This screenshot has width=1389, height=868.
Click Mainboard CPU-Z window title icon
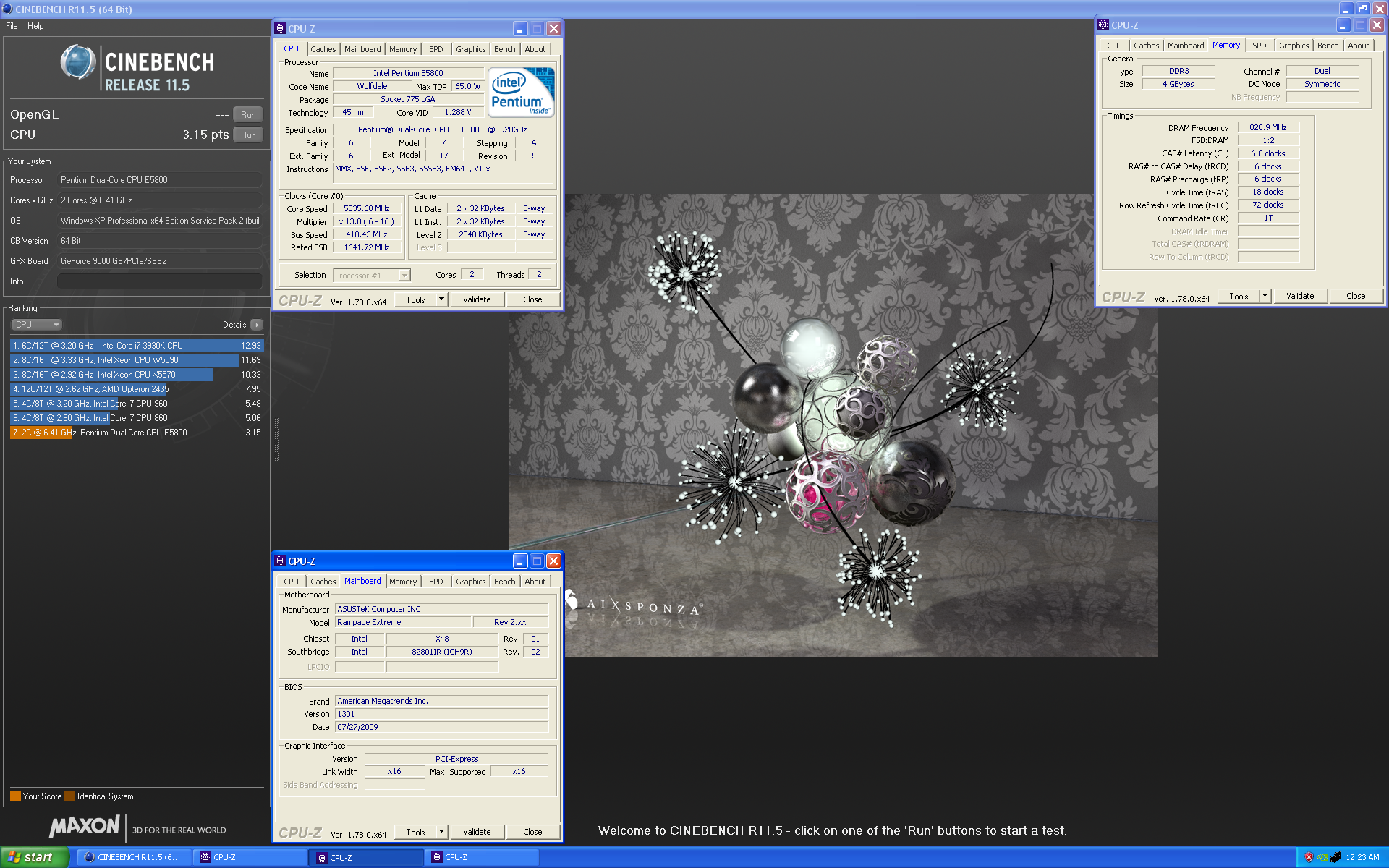tap(281, 561)
